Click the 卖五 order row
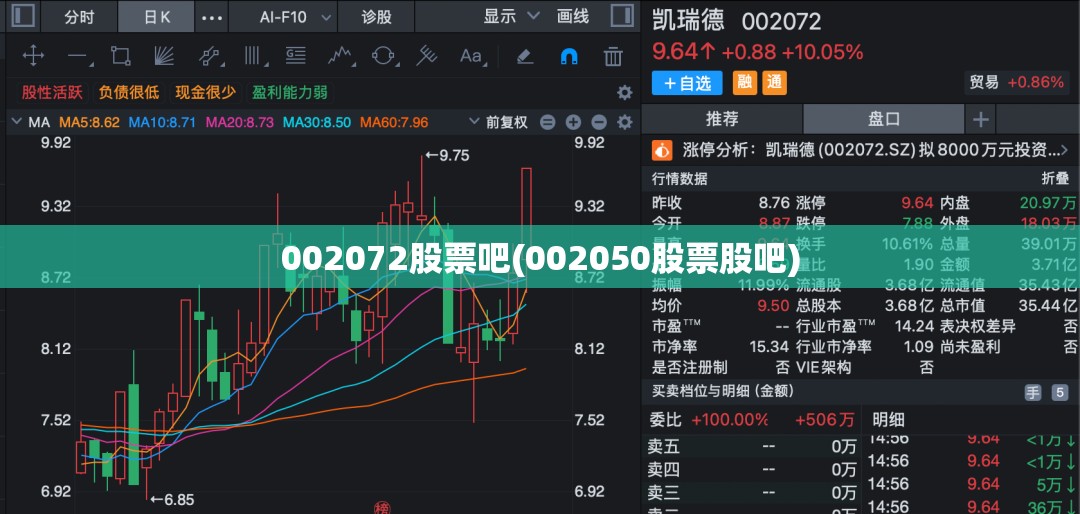 coord(752,446)
